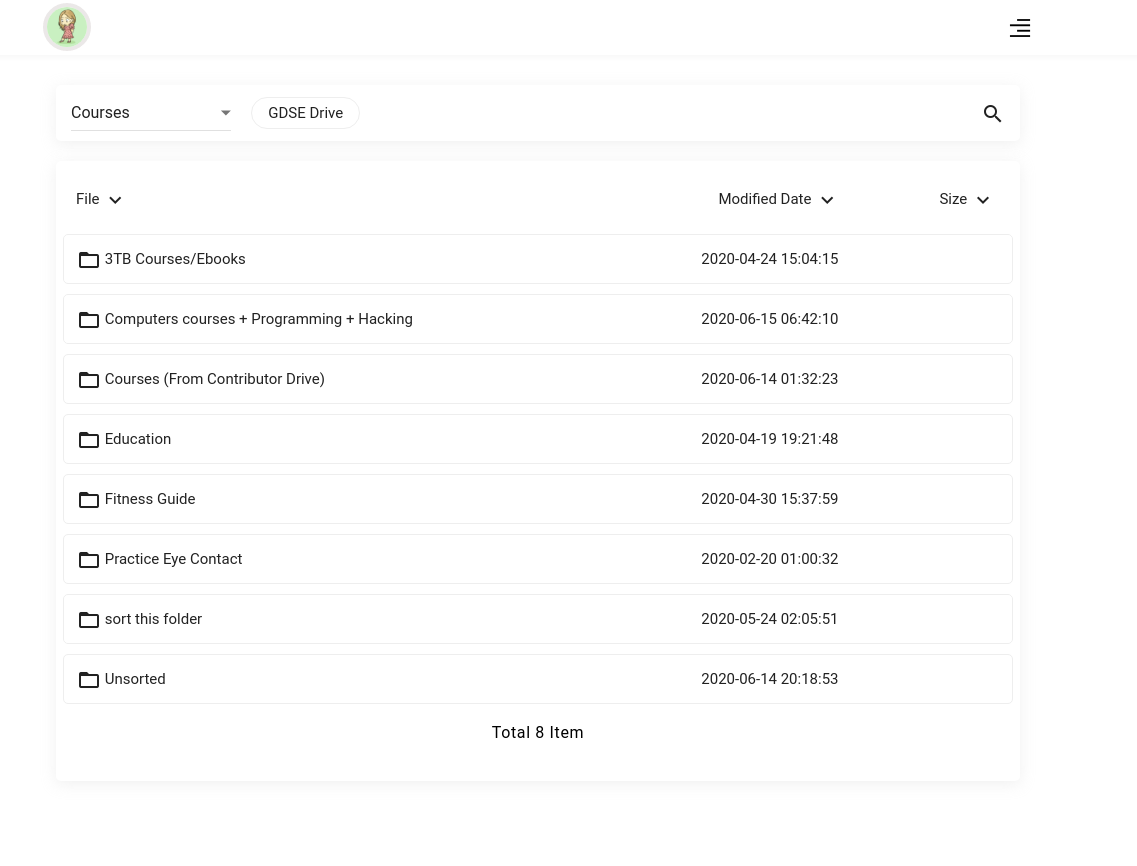
Task: Open the Courses drive dropdown
Action: (x=151, y=113)
